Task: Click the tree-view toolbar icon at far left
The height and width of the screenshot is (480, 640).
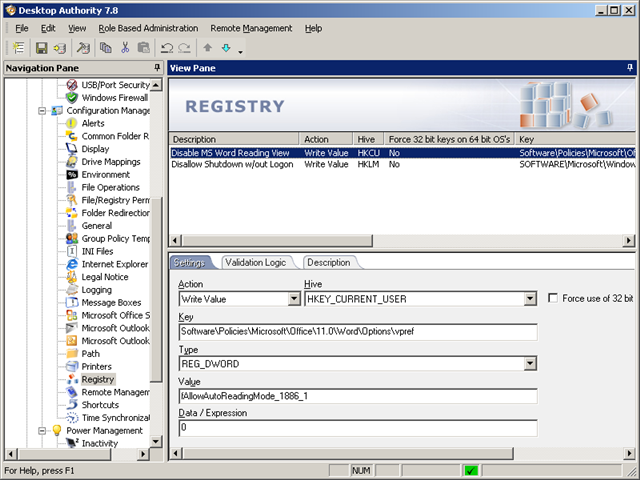Action: [x=18, y=48]
